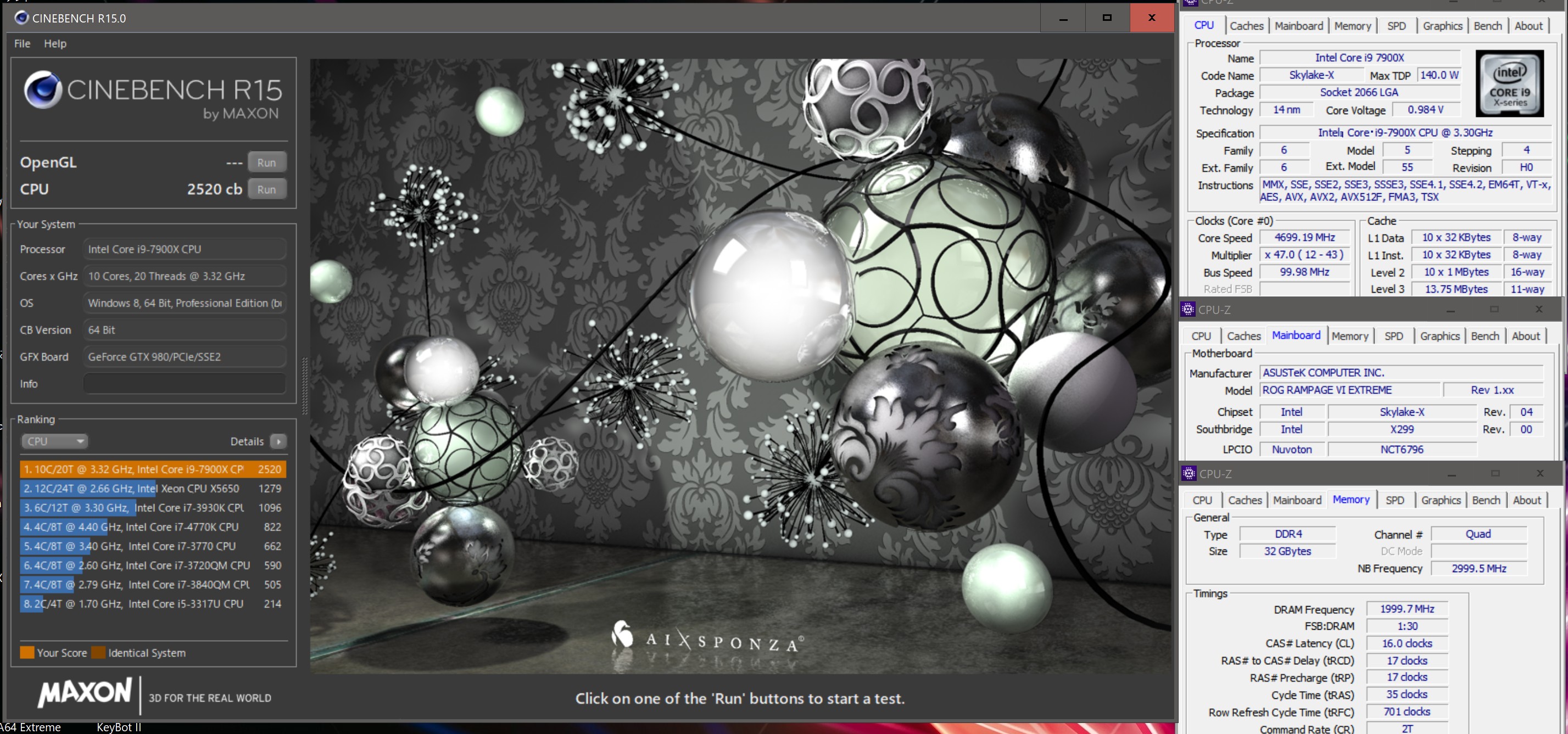Select SPD tab in the Mainboard CPU-Z window
The height and width of the screenshot is (734, 1568).
click(x=1394, y=336)
